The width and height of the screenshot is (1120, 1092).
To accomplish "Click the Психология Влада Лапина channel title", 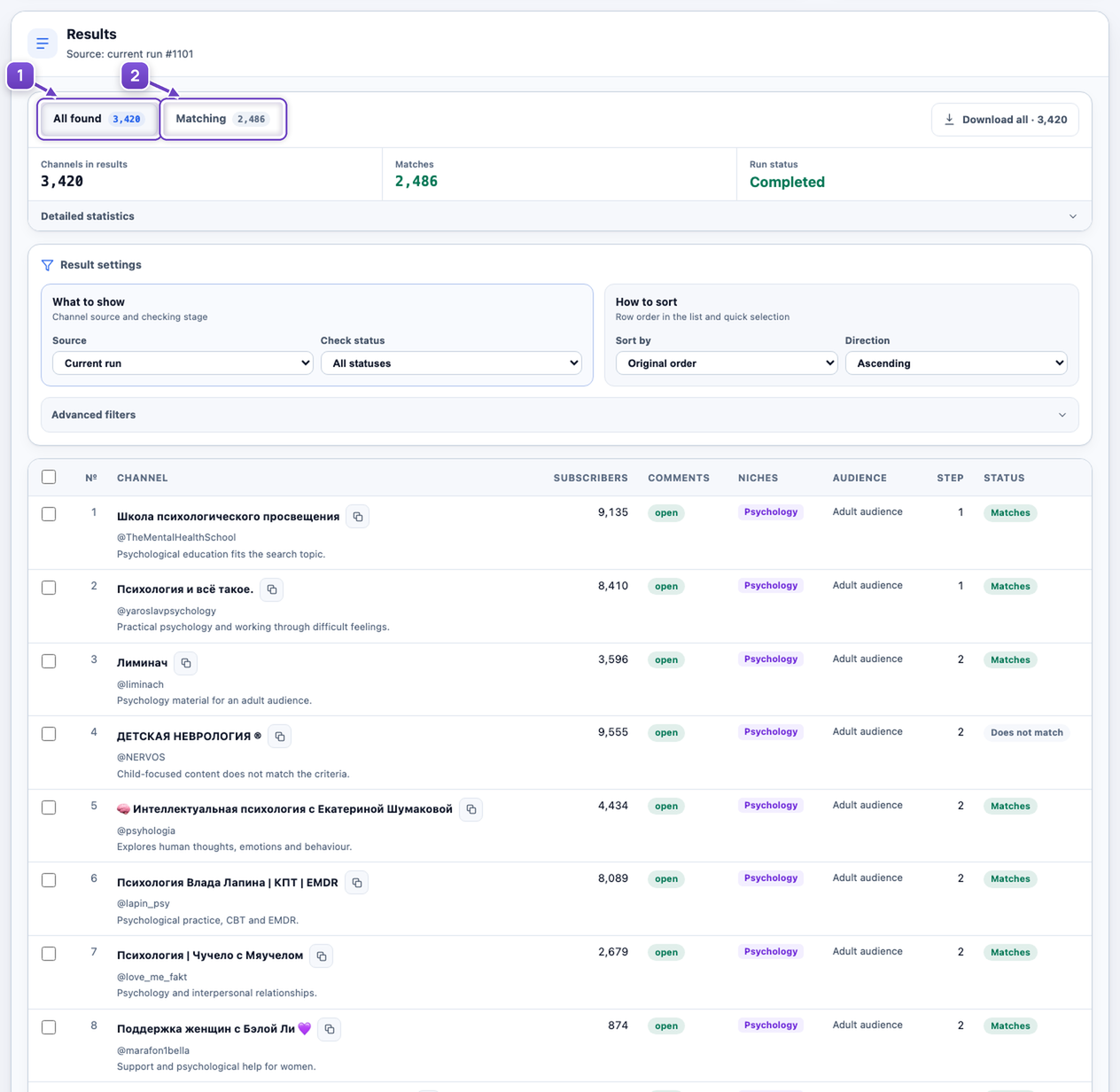I will [228, 883].
